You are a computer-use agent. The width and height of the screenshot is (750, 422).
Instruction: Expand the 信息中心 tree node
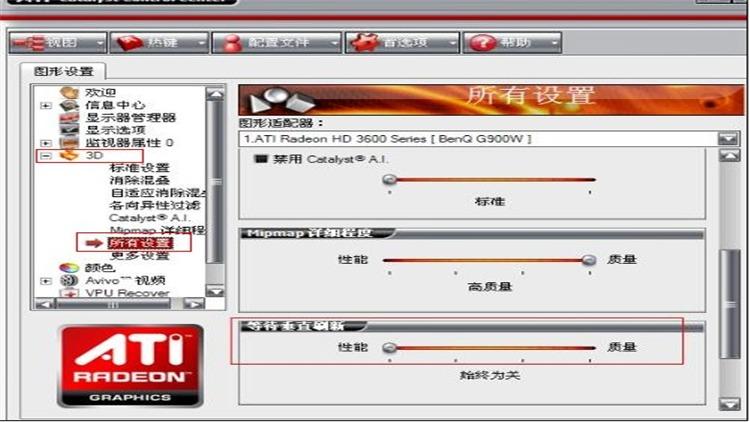click(x=46, y=105)
